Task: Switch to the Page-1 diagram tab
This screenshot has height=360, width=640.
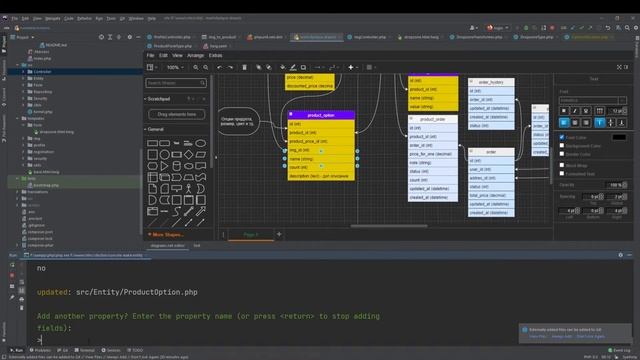Action: coord(251,234)
